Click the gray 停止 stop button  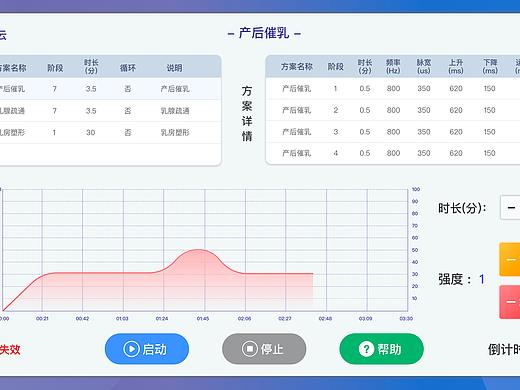pyautogui.click(x=264, y=349)
